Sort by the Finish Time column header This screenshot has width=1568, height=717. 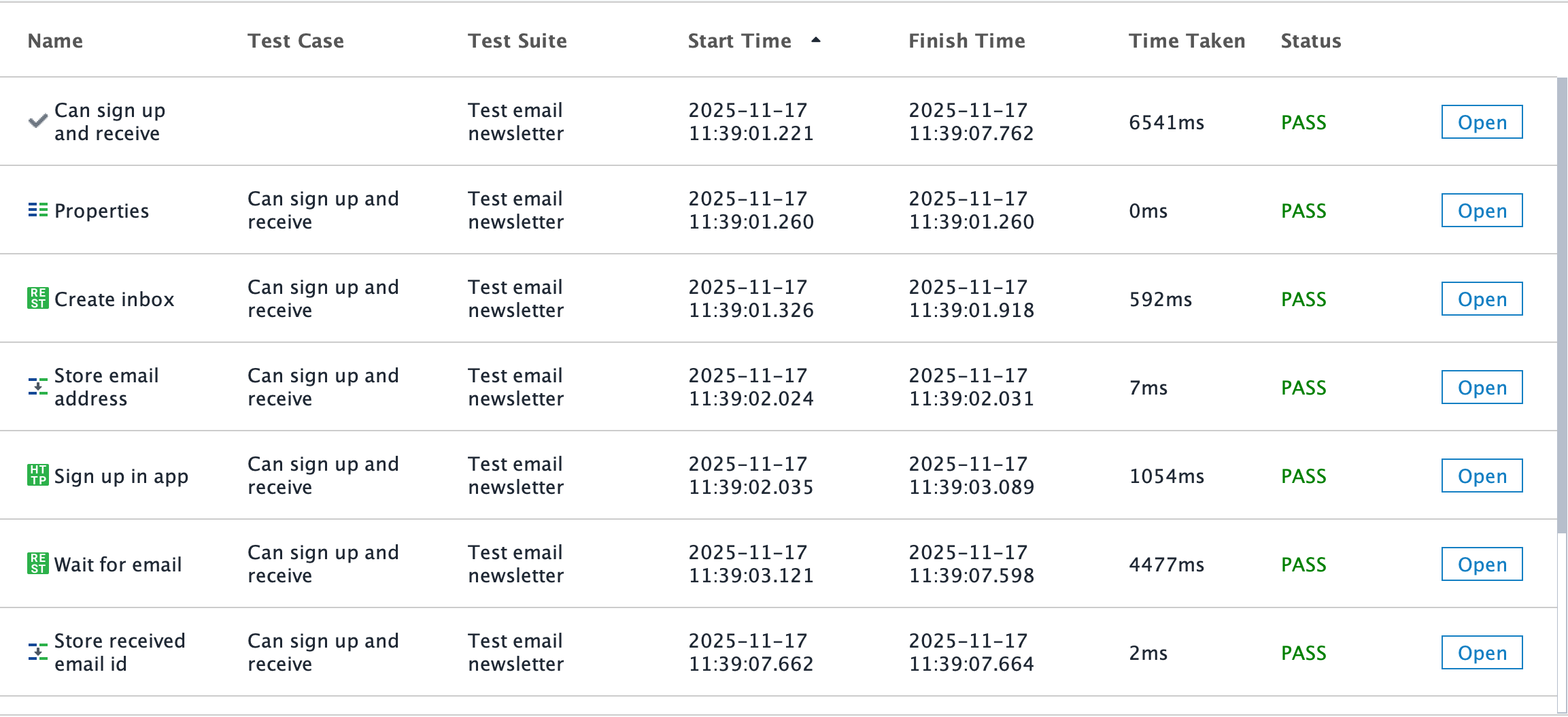(967, 41)
